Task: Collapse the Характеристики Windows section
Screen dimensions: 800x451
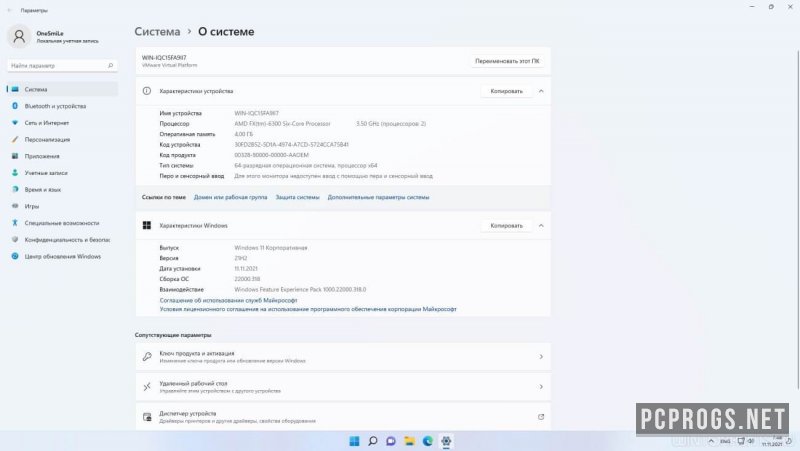Action: tap(541, 226)
